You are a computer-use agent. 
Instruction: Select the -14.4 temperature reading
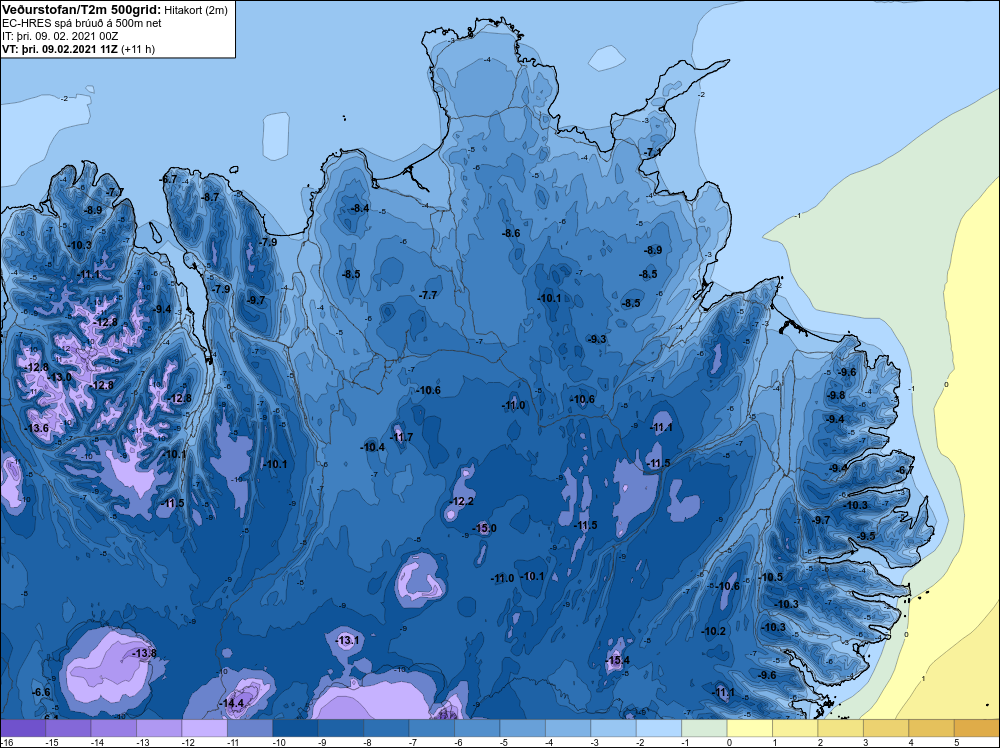(232, 703)
